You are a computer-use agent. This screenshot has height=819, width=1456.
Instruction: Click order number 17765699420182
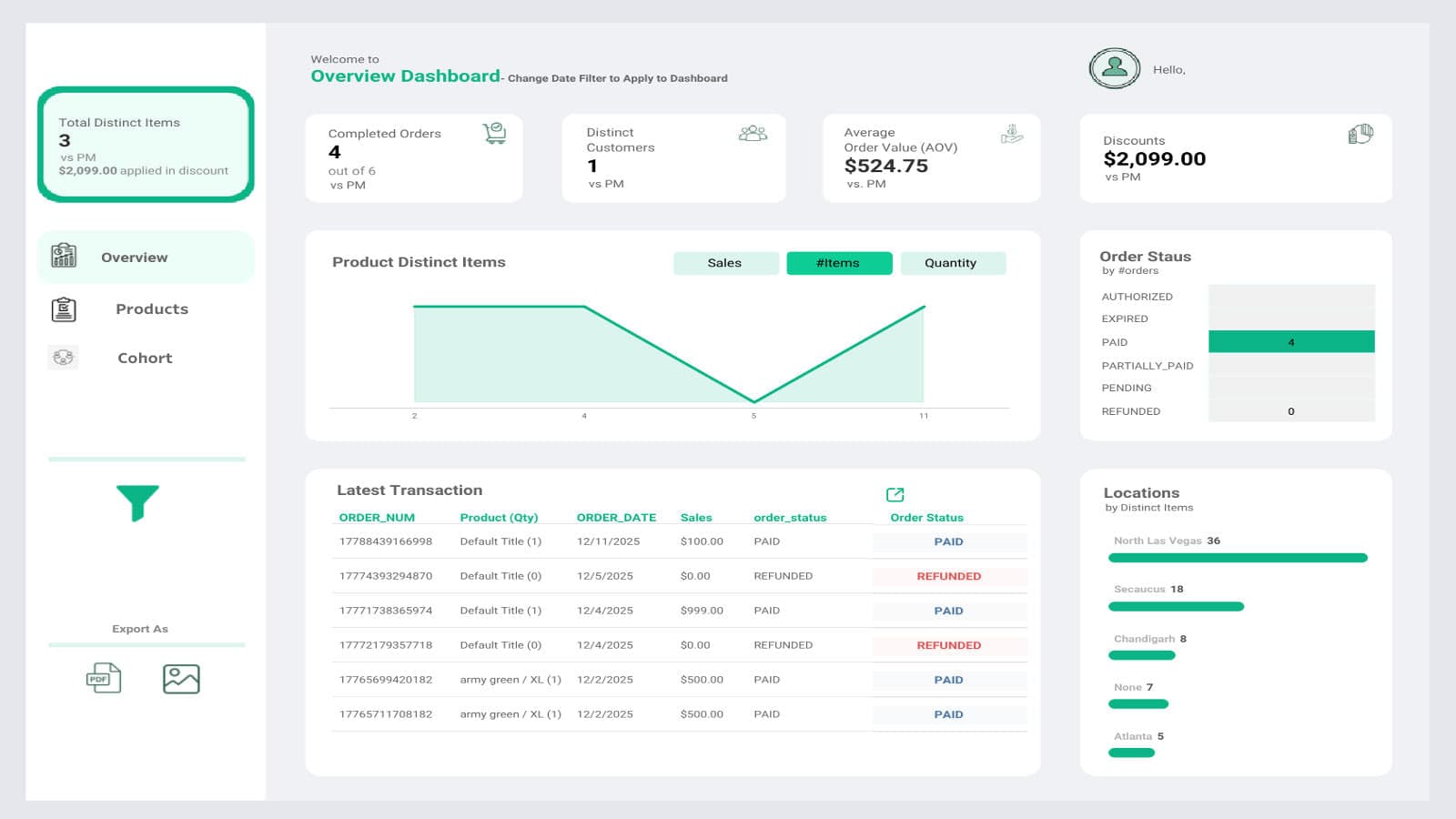coord(386,680)
